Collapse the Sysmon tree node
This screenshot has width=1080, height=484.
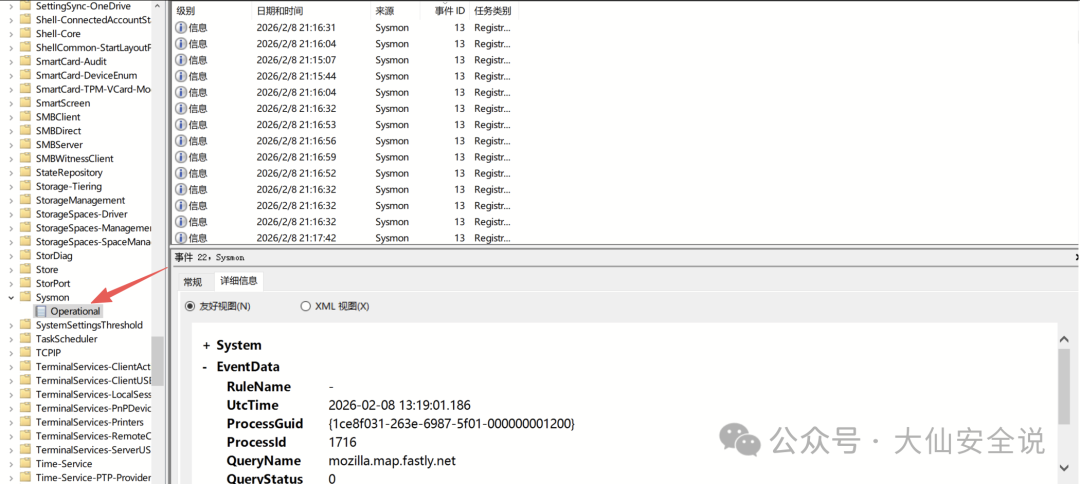pyautogui.click(x=10, y=297)
